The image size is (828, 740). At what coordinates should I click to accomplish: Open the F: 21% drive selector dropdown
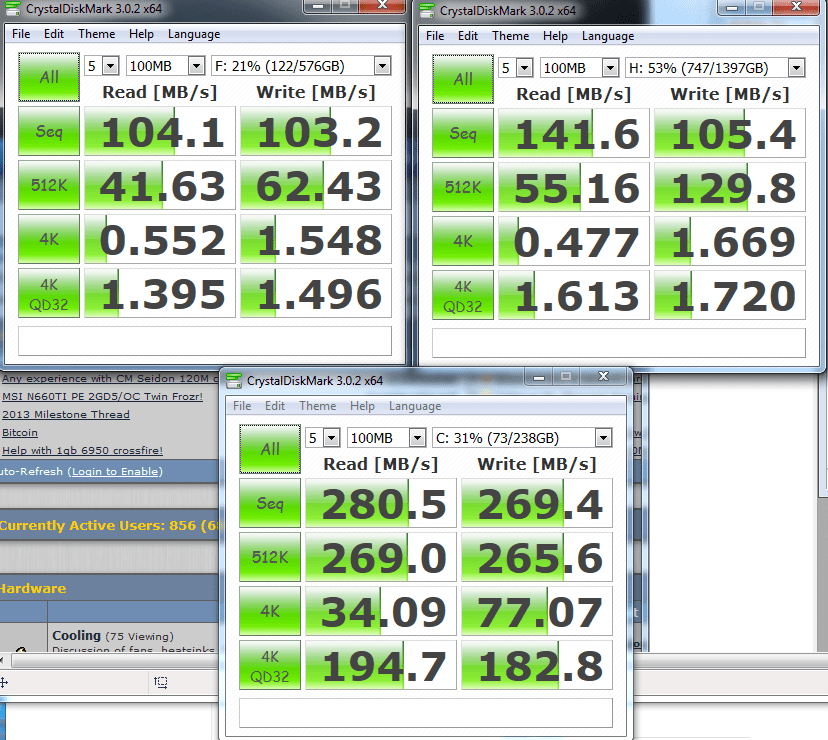(382, 66)
